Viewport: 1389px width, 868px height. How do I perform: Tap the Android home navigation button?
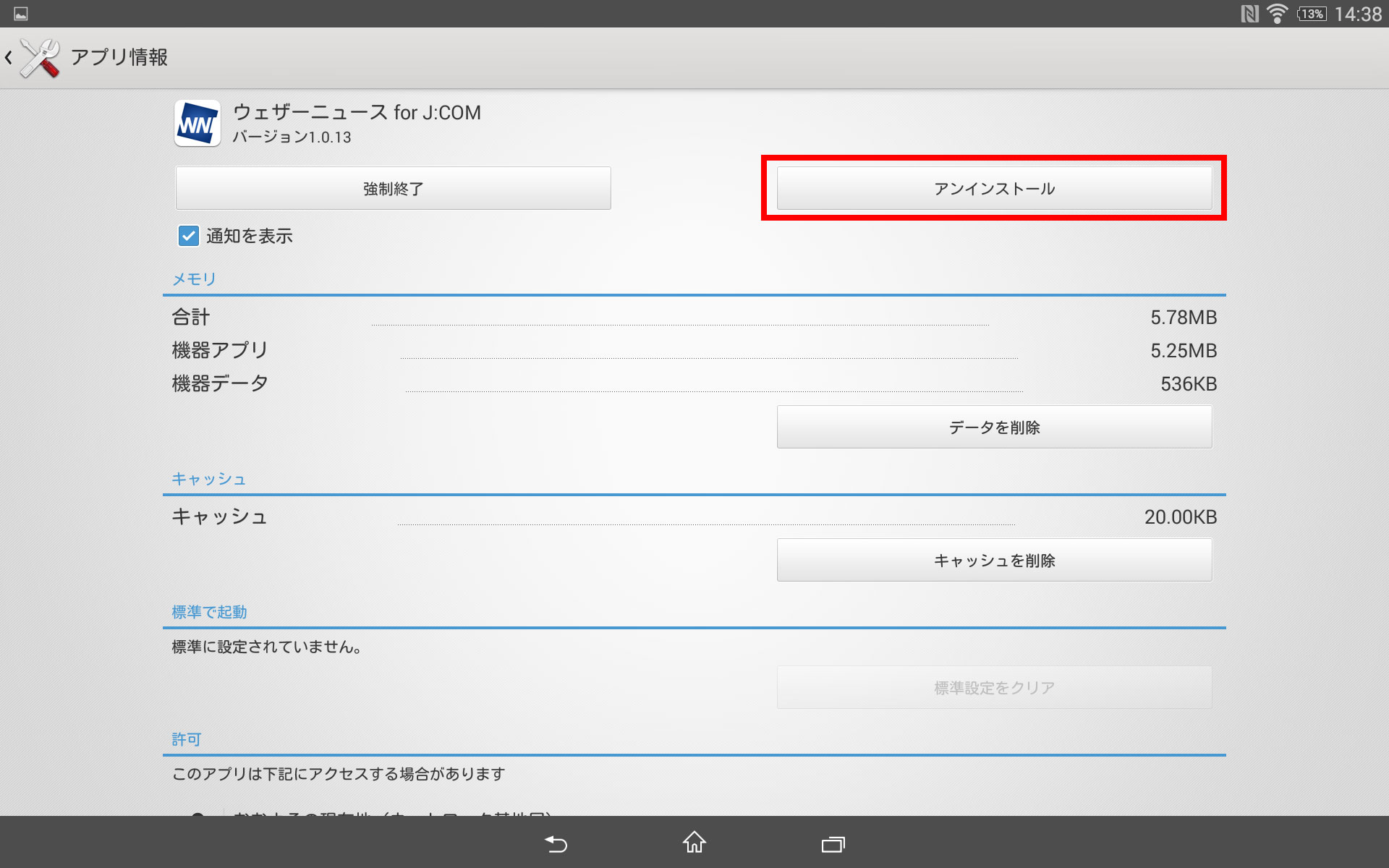tap(694, 843)
